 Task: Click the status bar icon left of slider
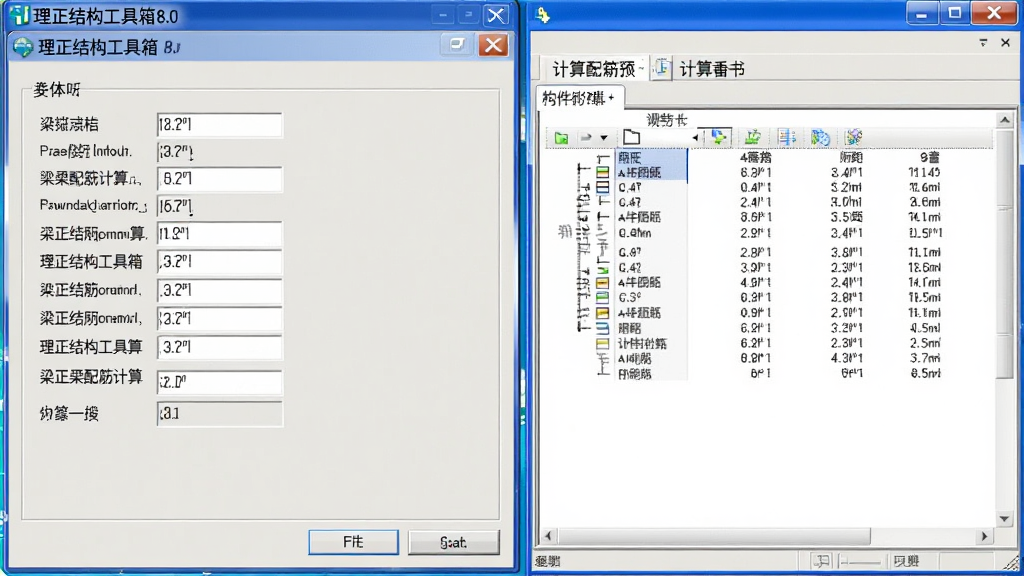821,561
